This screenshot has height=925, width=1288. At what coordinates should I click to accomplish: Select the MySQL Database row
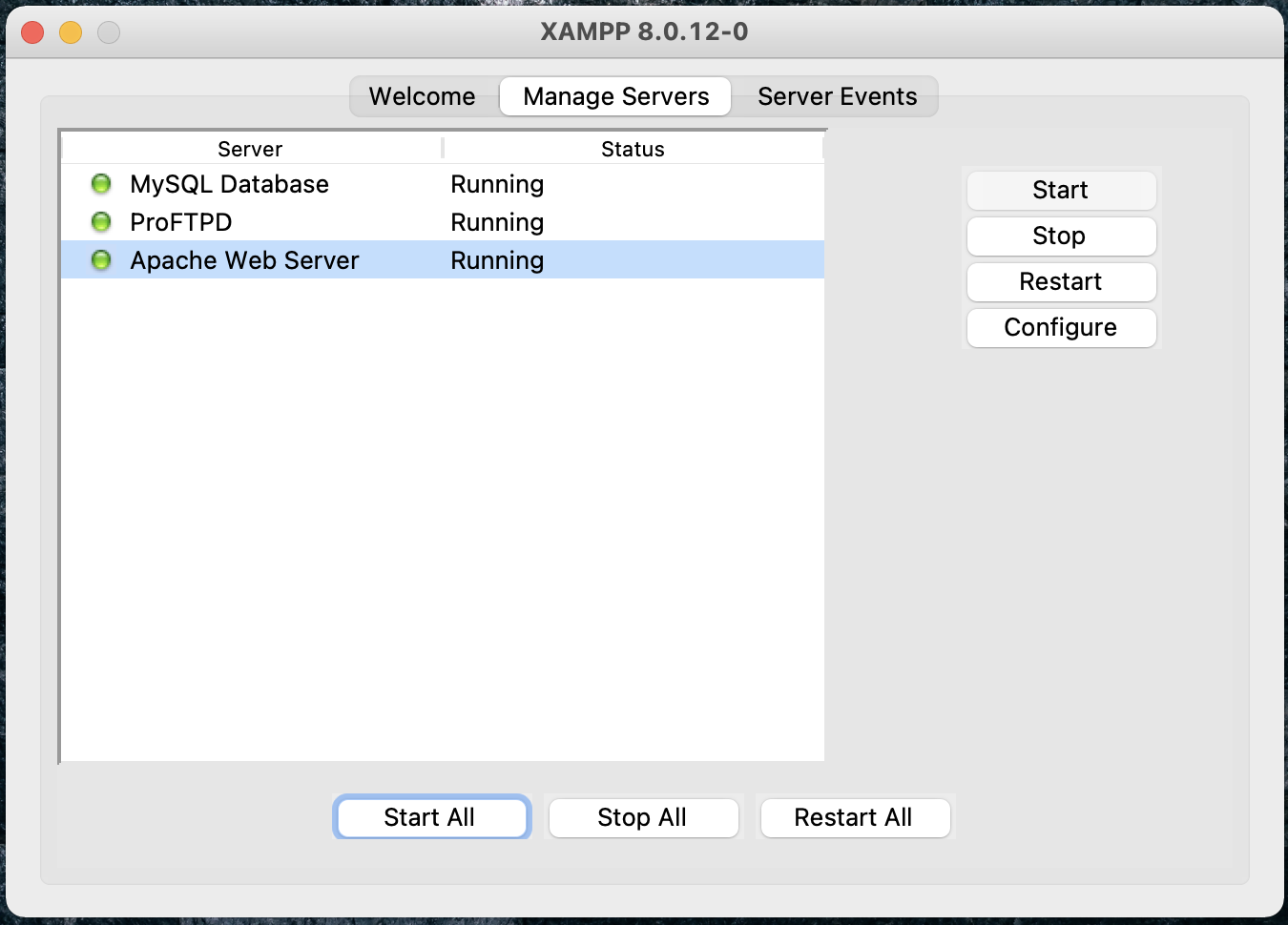coord(443,183)
